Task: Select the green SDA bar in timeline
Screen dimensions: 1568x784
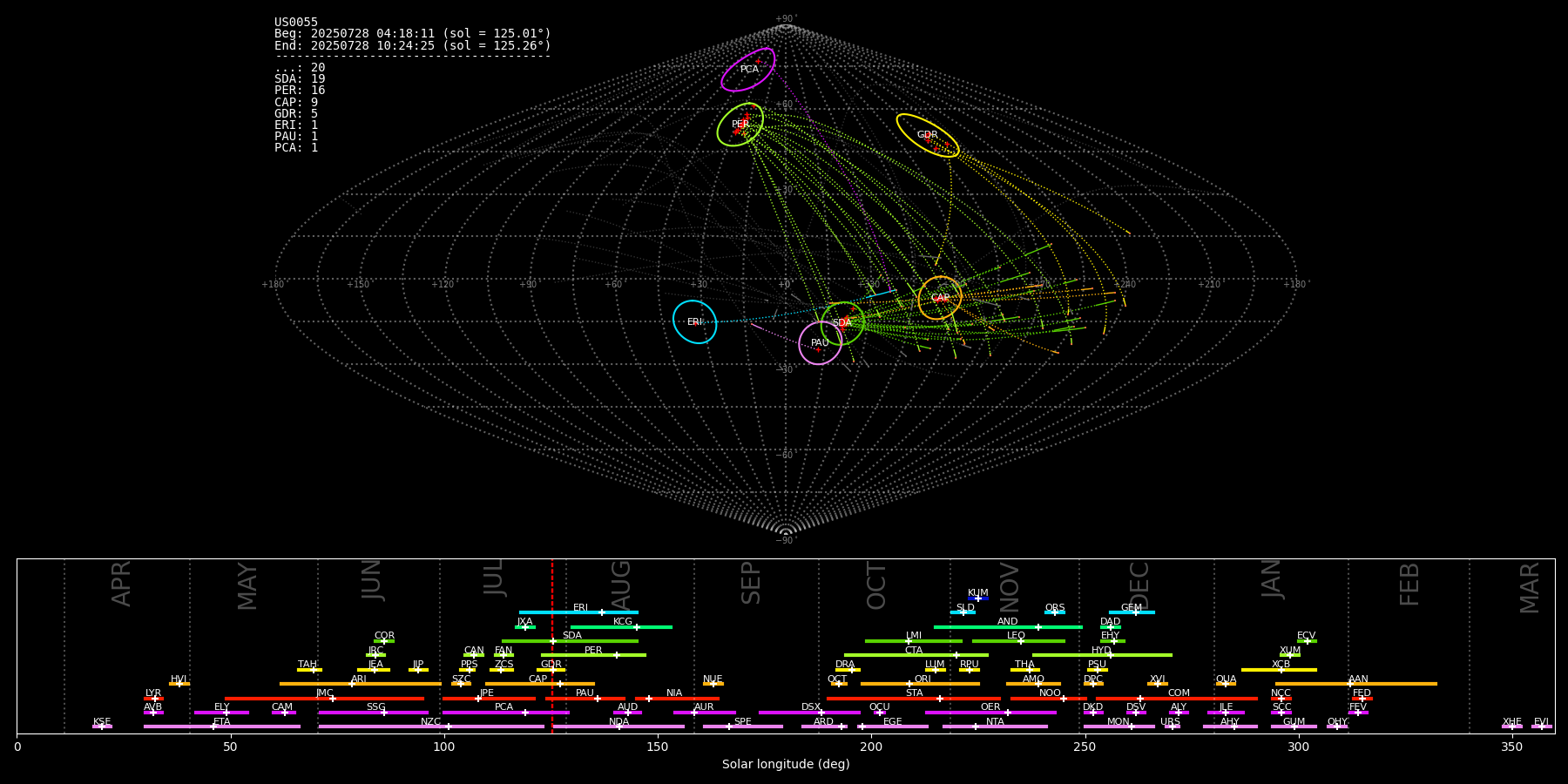Action: click(570, 641)
